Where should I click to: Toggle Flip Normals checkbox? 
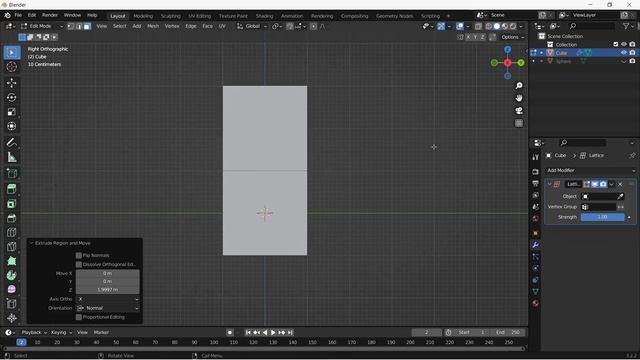coord(79,256)
